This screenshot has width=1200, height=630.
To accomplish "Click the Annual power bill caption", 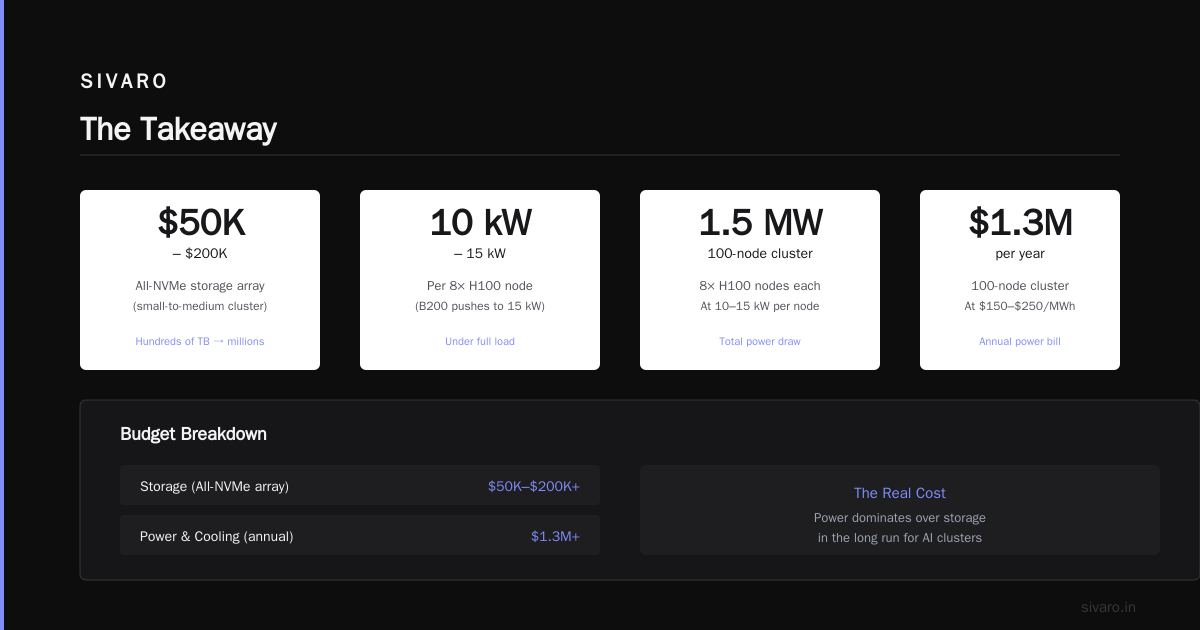I will tap(1020, 342).
